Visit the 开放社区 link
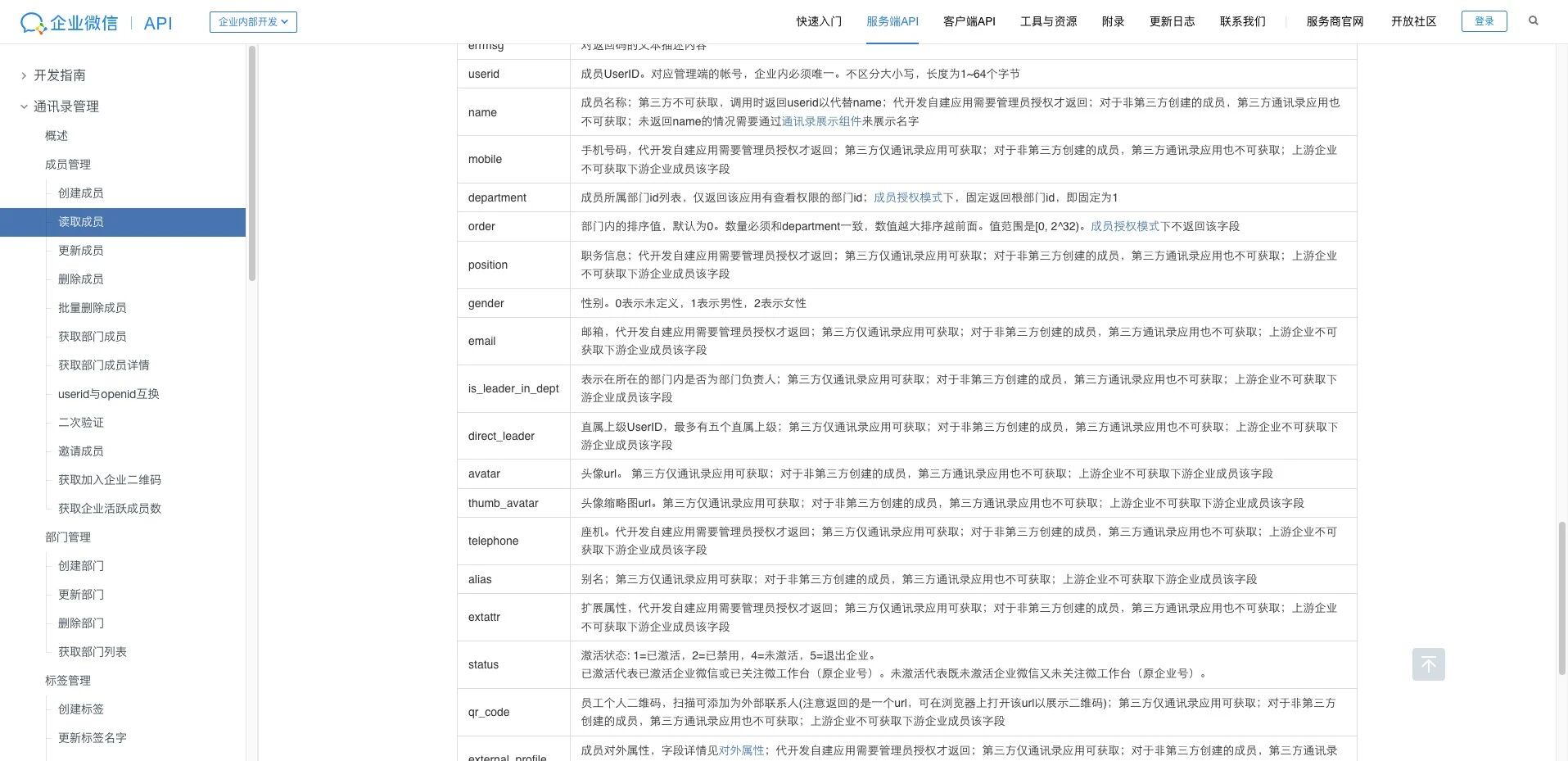The image size is (1568, 761). 1413,21
